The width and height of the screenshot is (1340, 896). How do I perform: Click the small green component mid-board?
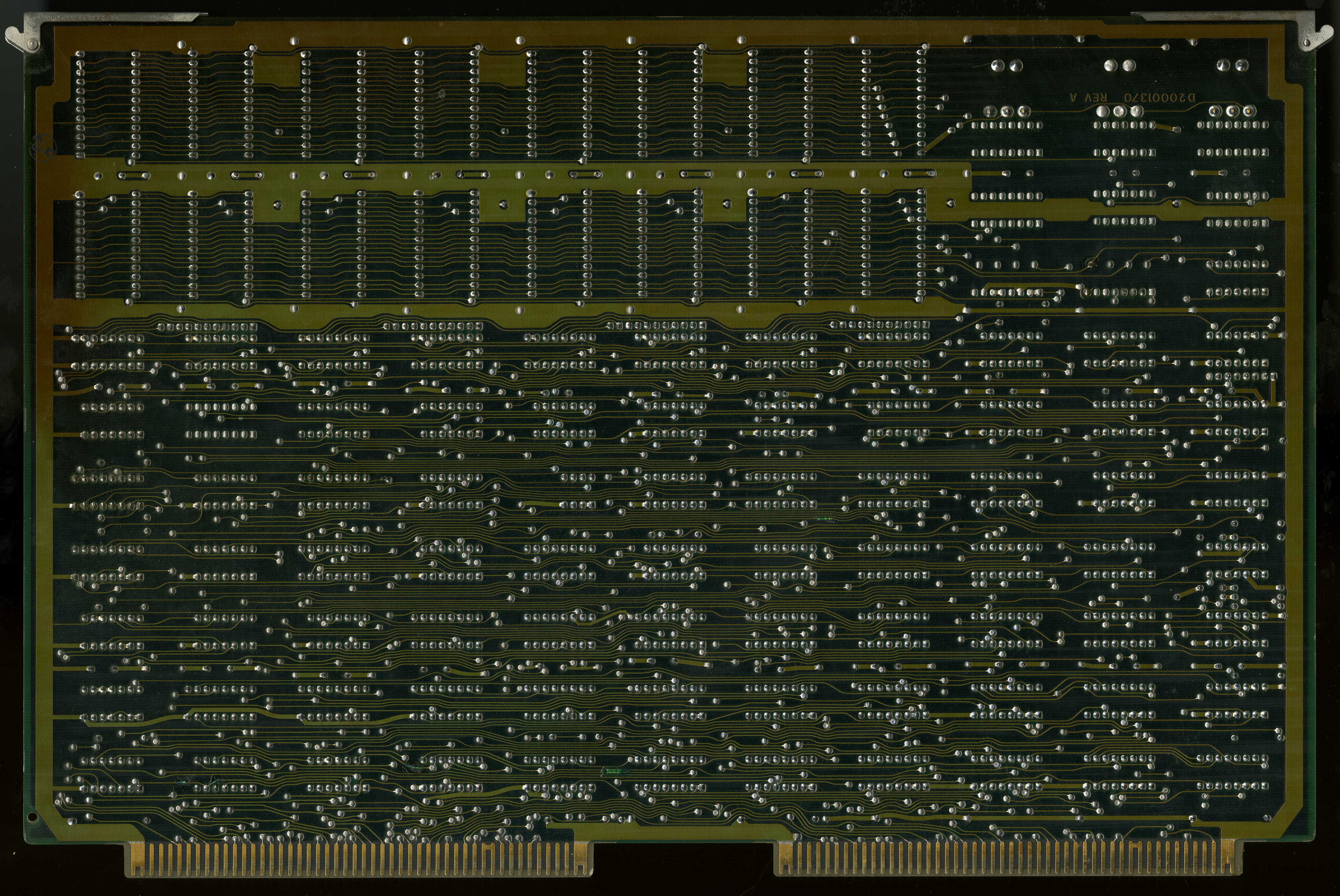[x=825, y=519]
